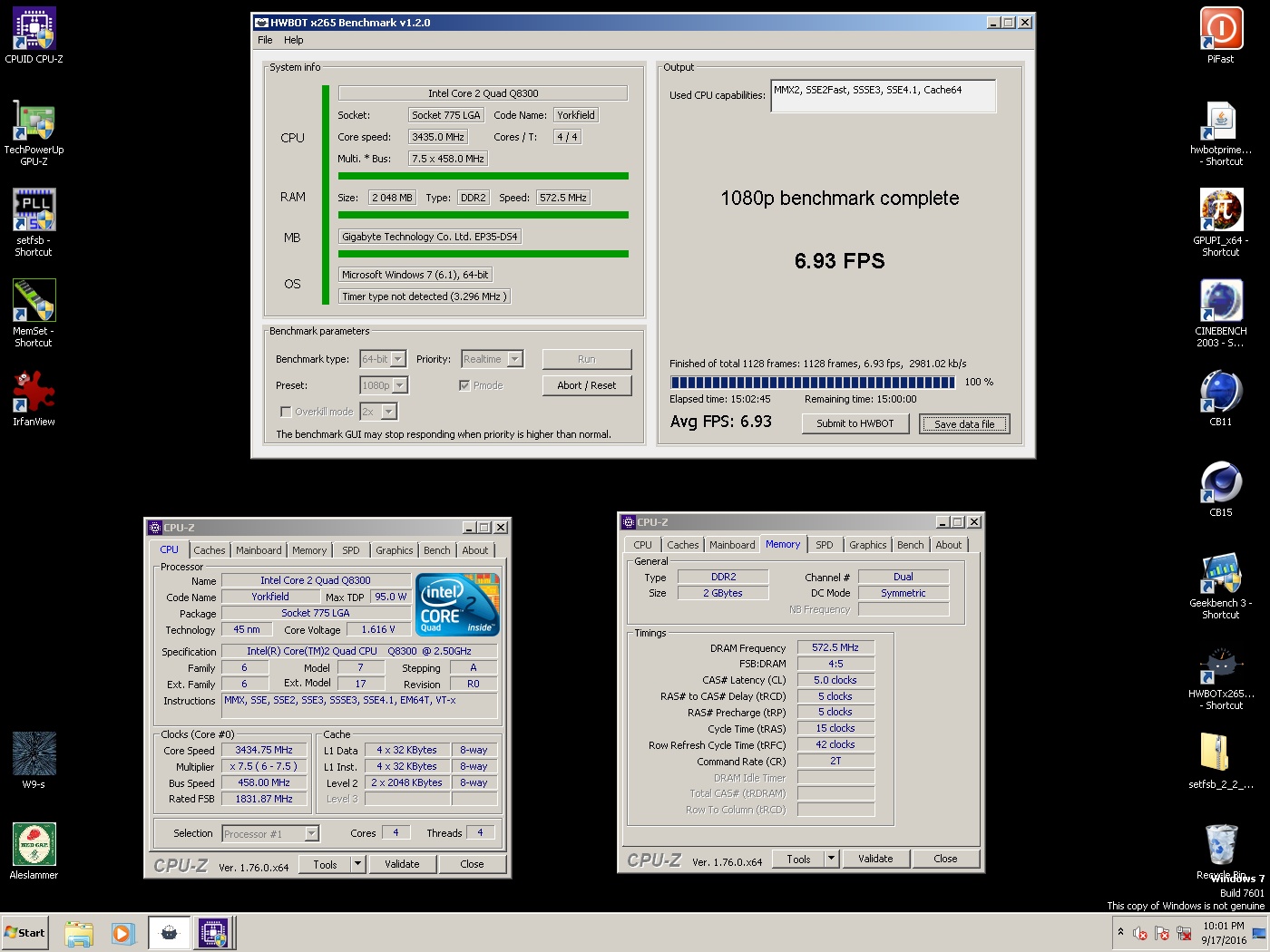Click Close button in right CPU-Z window
The width and height of the screenshot is (1270, 952).
click(945, 859)
